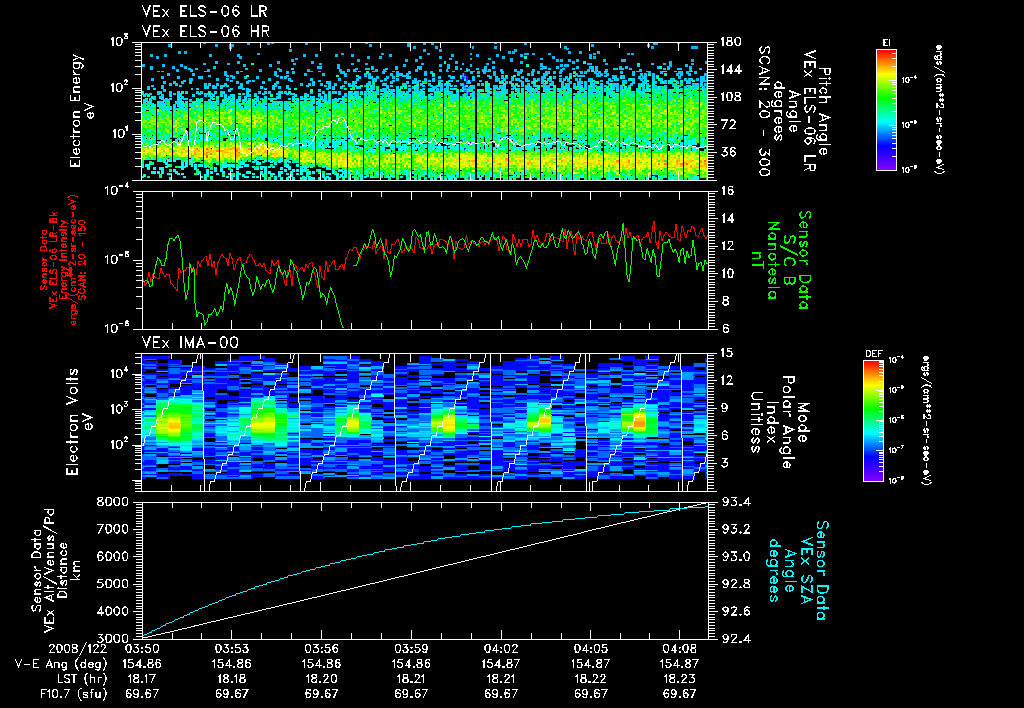Click the '93.4' SZA tick label
This screenshot has width=1024, height=708.
735,502
